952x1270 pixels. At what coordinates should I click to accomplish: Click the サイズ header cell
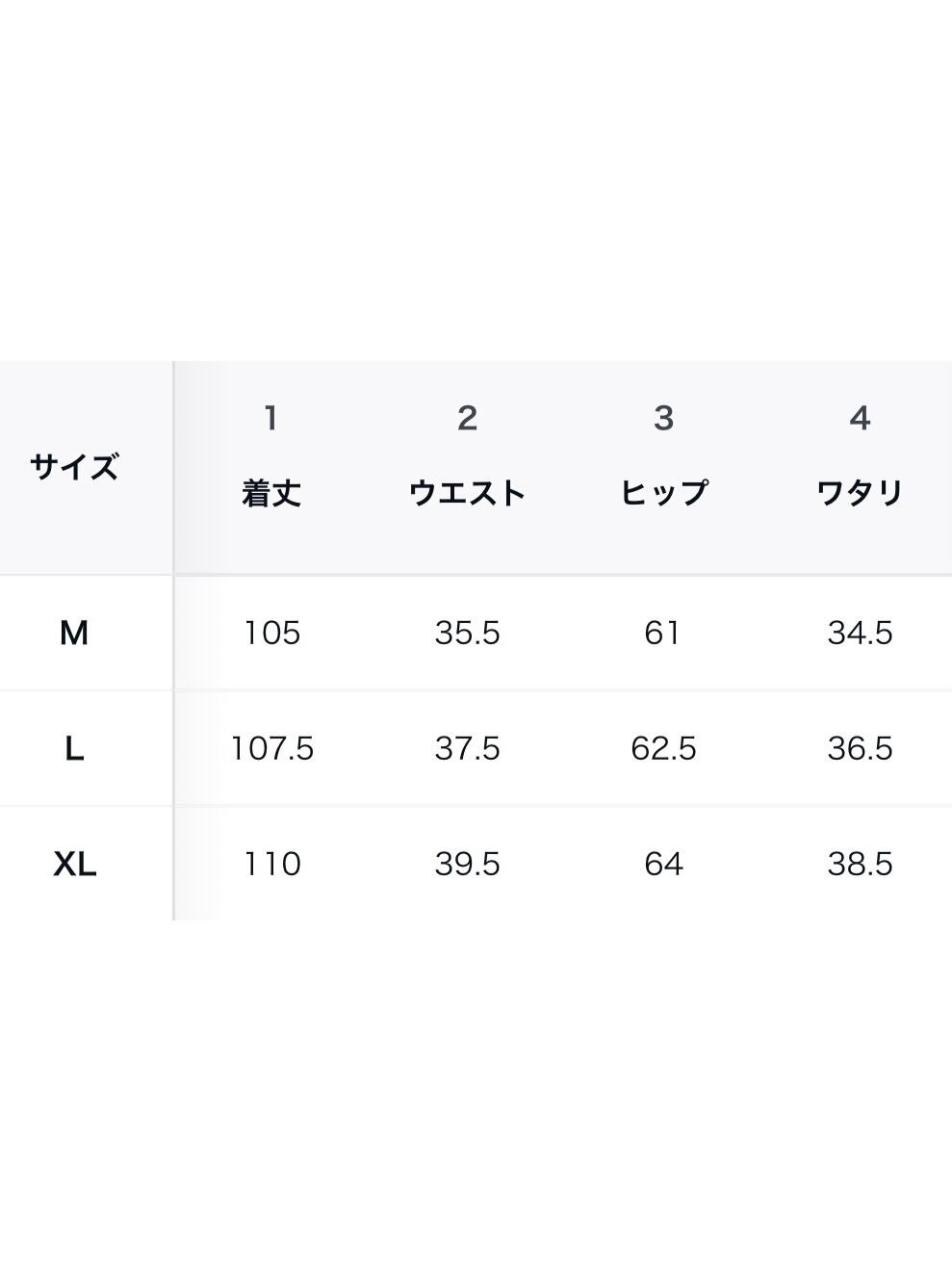coord(74,468)
